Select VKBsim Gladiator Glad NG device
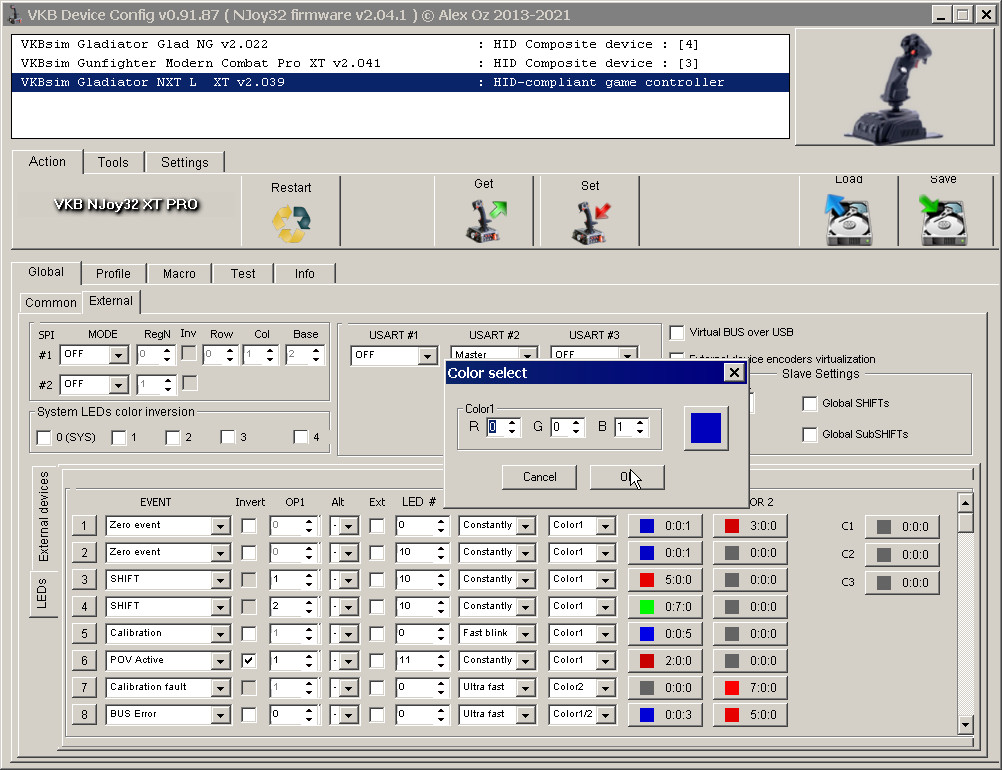This screenshot has height=770, width=1002. (x=400, y=44)
